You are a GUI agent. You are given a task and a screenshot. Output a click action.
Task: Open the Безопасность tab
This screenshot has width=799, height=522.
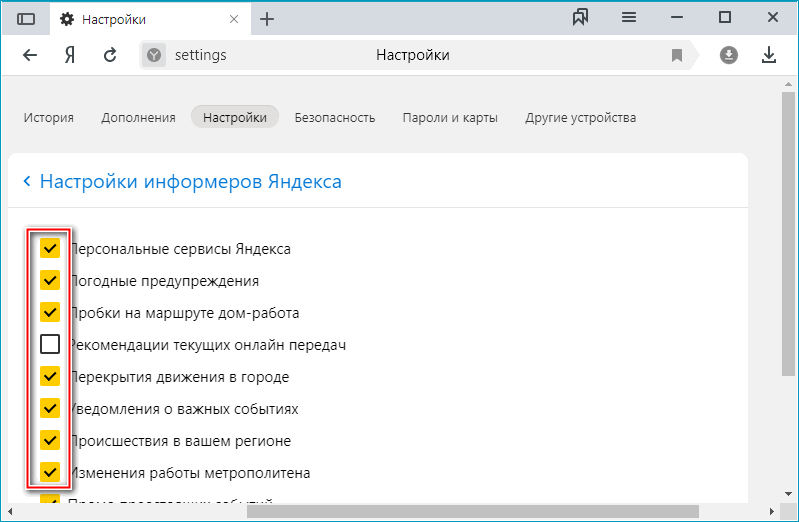(335, 118)
